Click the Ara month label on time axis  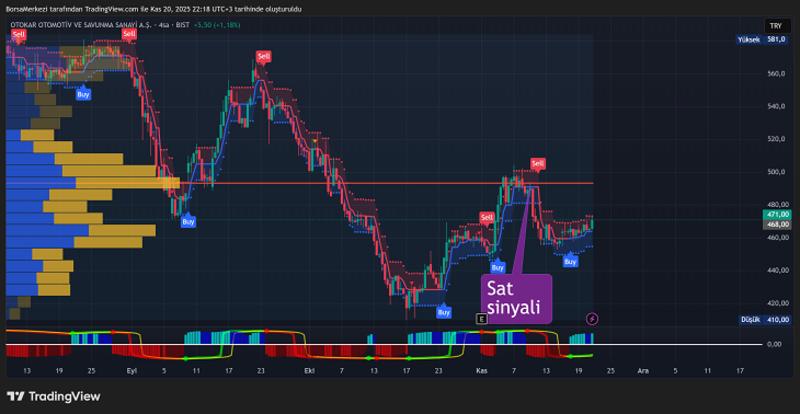[x=643, y=371]
